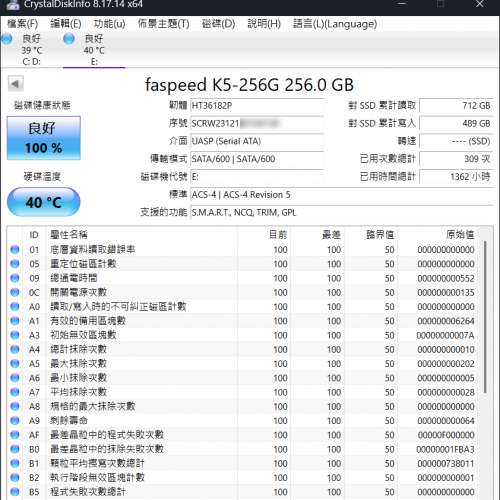
Task: Click the status orb of attribute 05
Action: (15, 264)
